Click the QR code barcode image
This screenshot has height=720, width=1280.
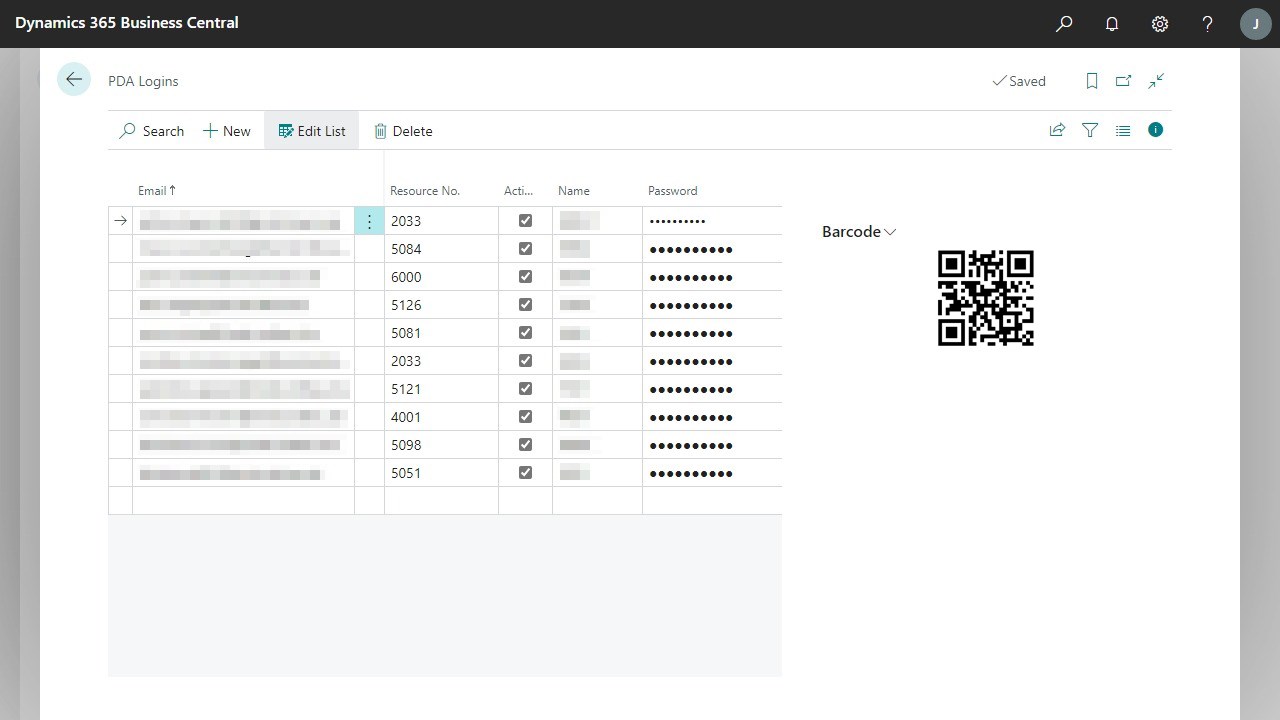[x=985, y=297]
